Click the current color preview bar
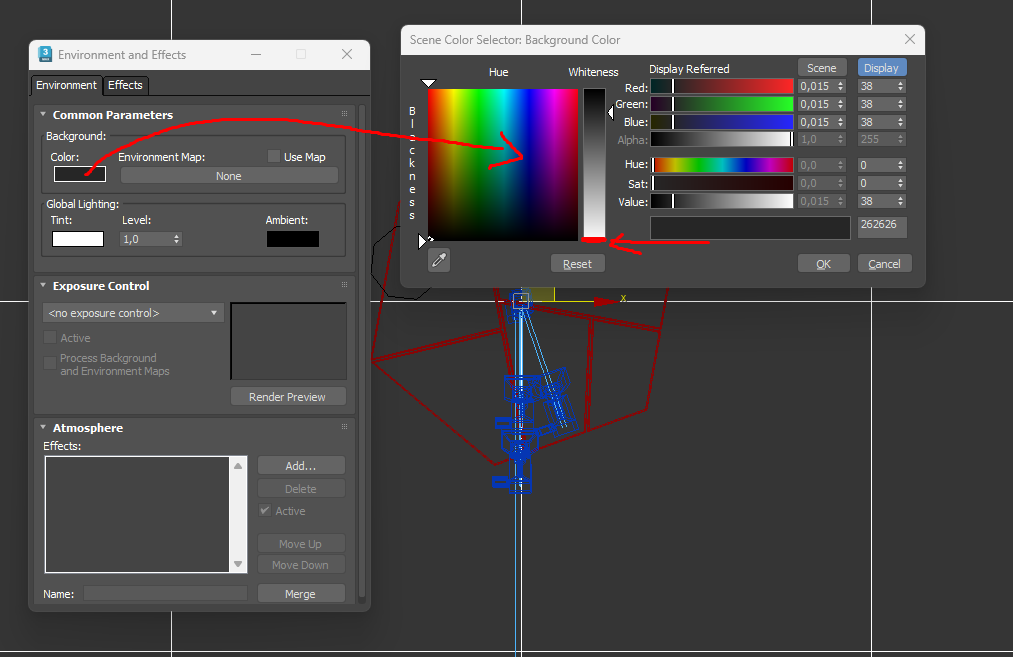The height and width of the screenshot is (657, 1013). 750,228
